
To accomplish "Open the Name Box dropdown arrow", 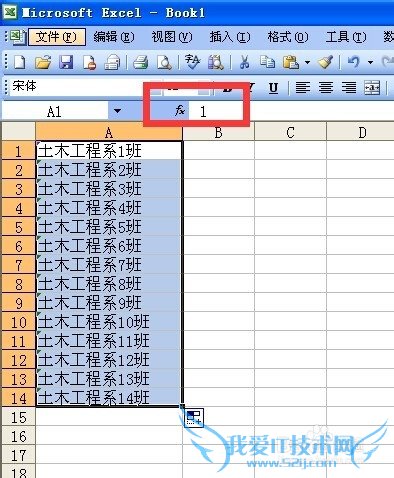I will 117,111.
